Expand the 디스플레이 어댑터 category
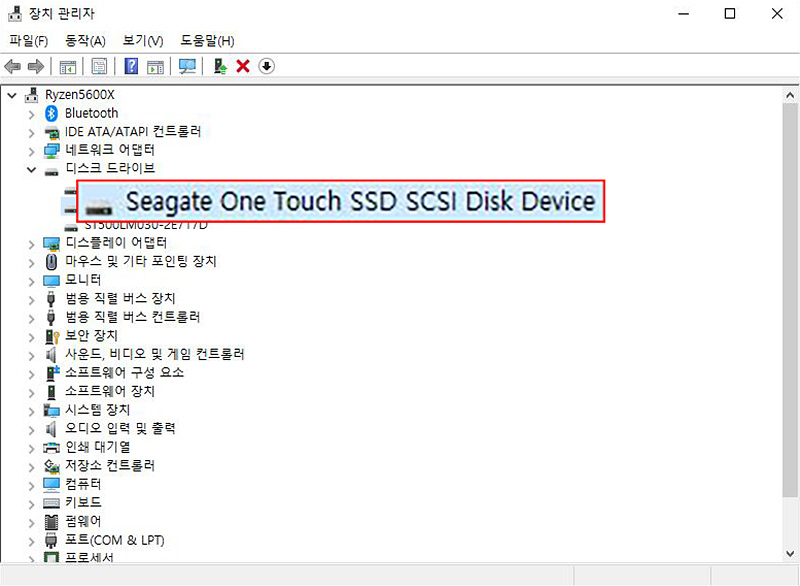 (32, 245)
